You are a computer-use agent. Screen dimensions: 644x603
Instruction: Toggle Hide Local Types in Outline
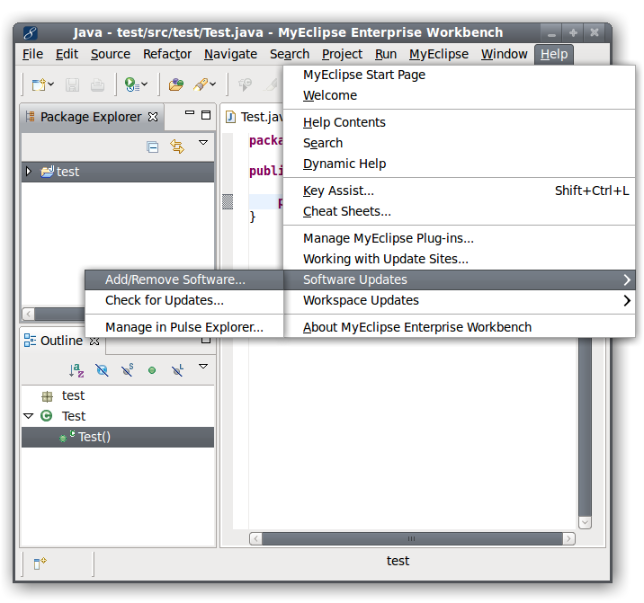[x=177, y=371]
